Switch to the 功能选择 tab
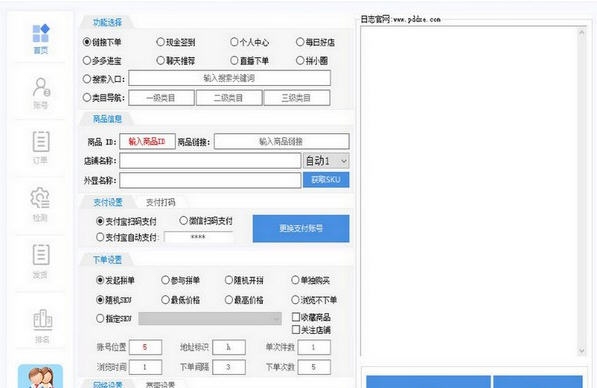The height and width of the screenshot is (388, 597). coord(107,22)
